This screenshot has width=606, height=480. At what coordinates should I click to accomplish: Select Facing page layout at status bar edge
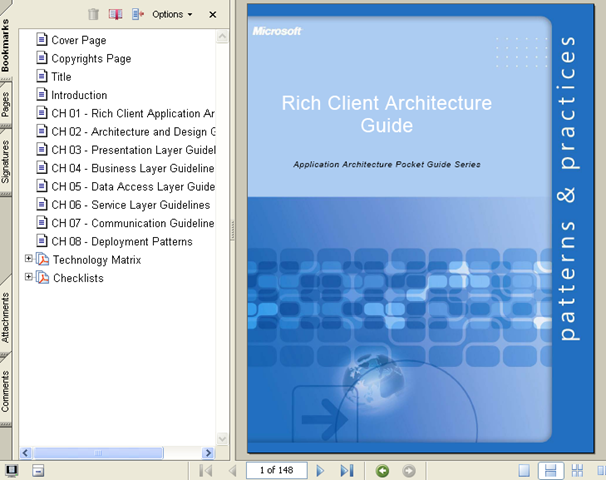coord(601,470)
